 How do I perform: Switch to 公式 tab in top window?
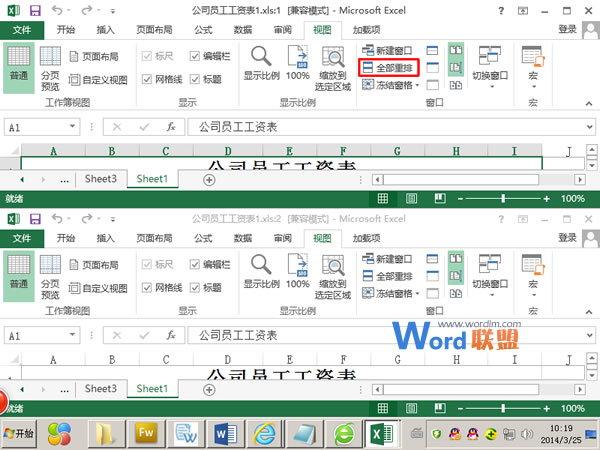point(203,30)
